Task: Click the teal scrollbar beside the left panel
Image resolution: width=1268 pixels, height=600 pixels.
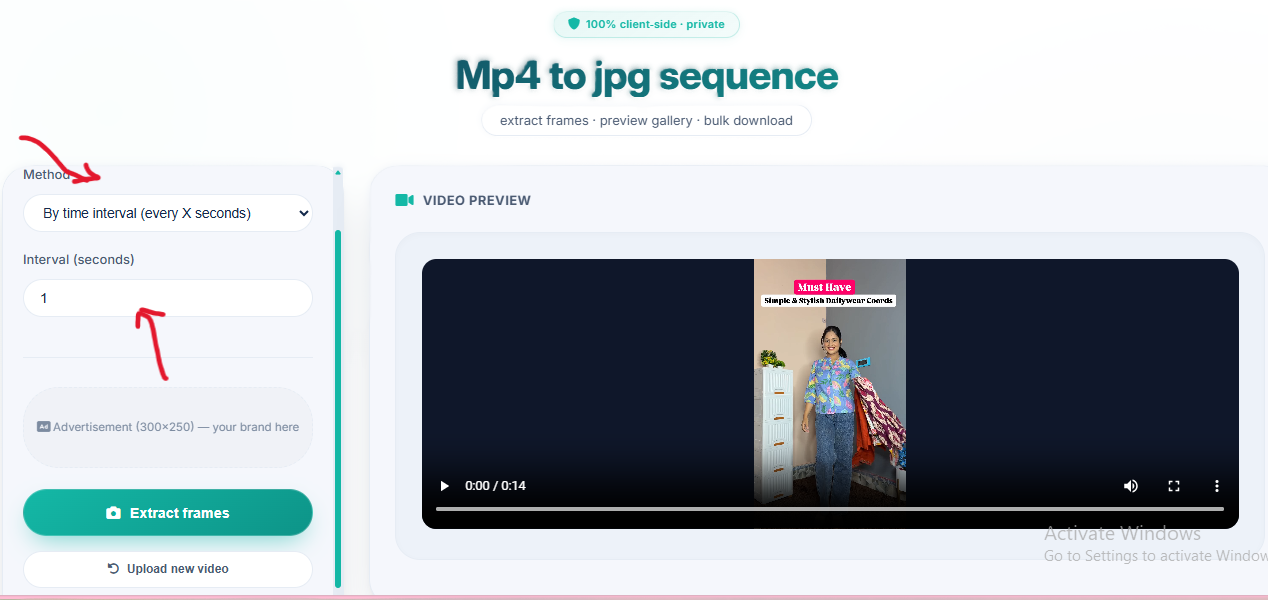Action: pyautogui.click(x=337, y=400)
